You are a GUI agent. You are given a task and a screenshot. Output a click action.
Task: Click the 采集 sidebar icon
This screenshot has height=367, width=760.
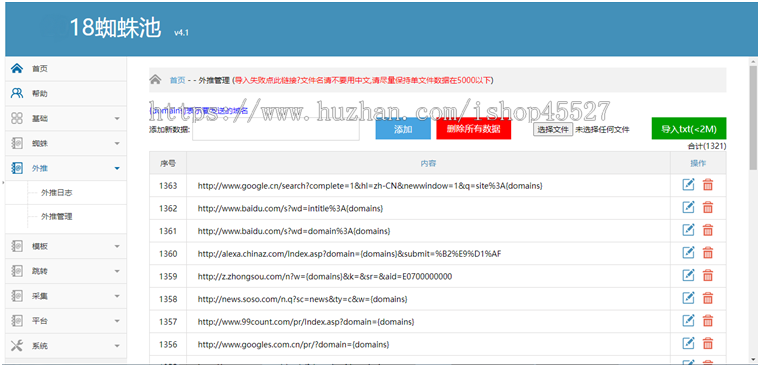point(17,296)
